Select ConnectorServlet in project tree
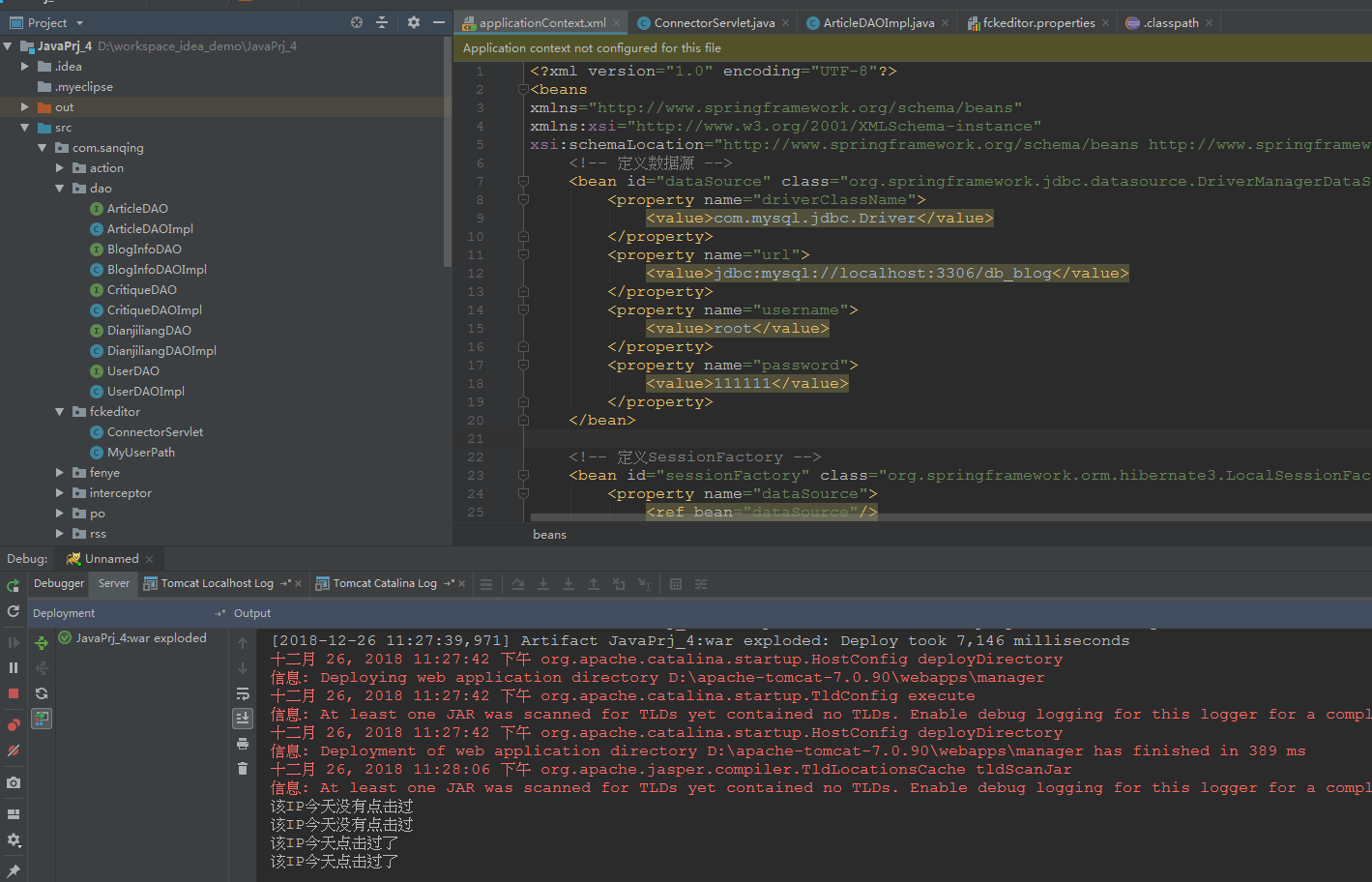 tap(155, 432)
